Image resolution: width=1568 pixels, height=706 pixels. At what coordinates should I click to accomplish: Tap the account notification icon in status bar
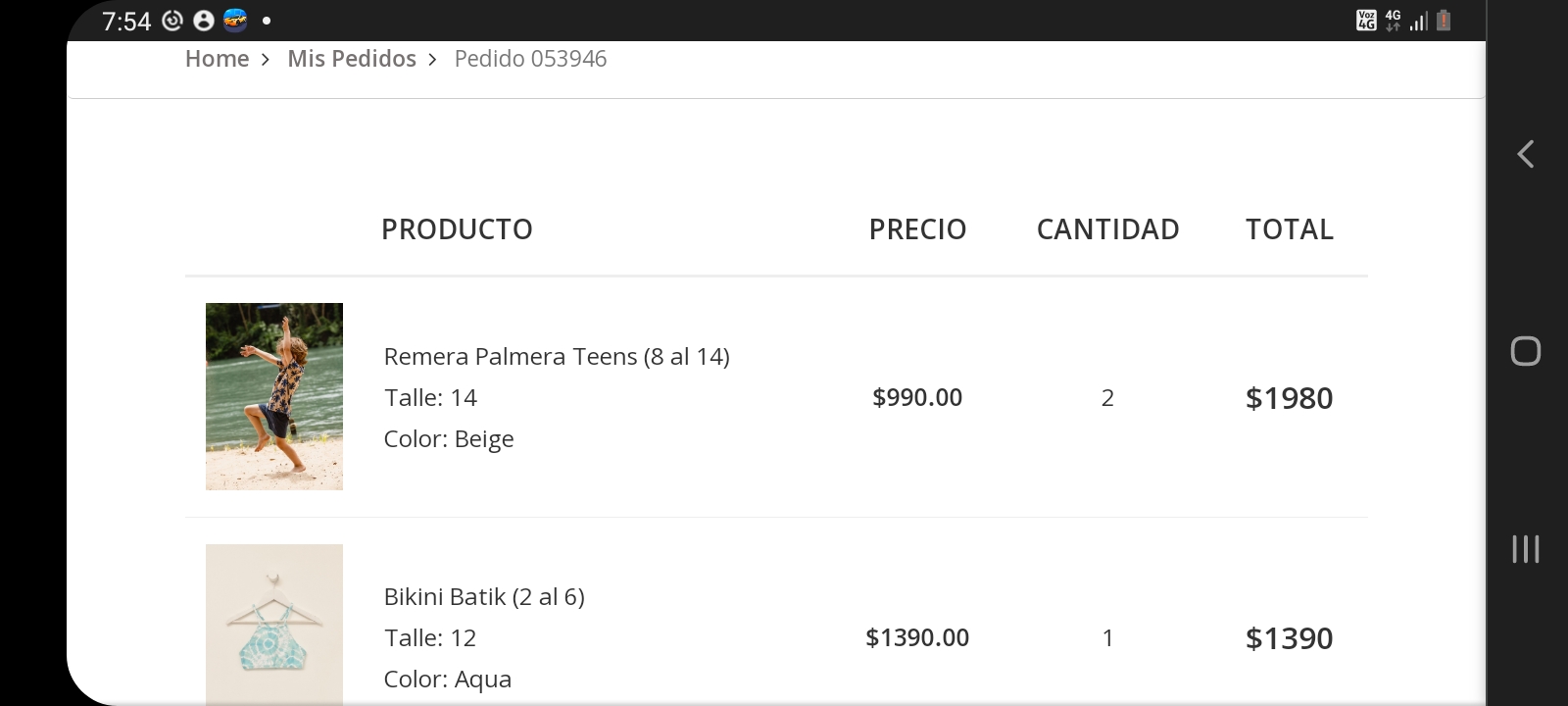click(x=204, y=21)
